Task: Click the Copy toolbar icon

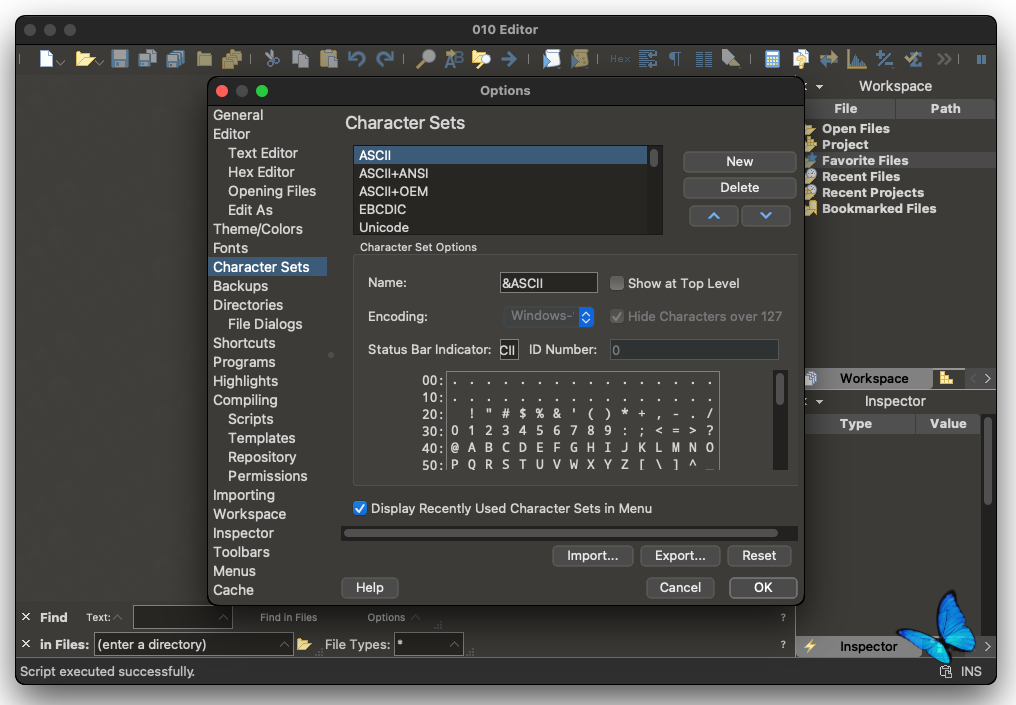Action: click(300, 59)
